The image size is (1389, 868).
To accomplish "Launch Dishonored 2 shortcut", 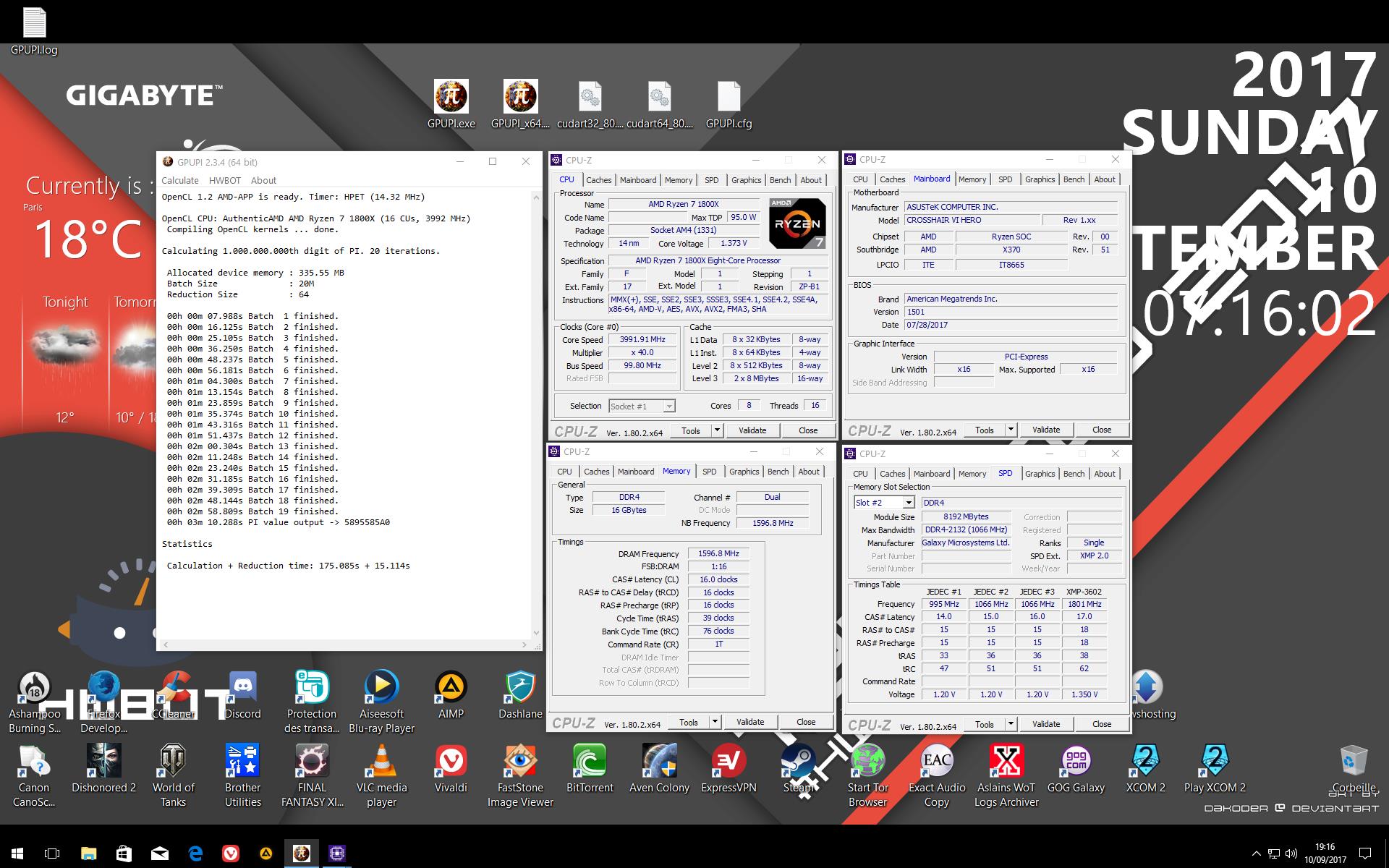I will click(x=103, y=768).
